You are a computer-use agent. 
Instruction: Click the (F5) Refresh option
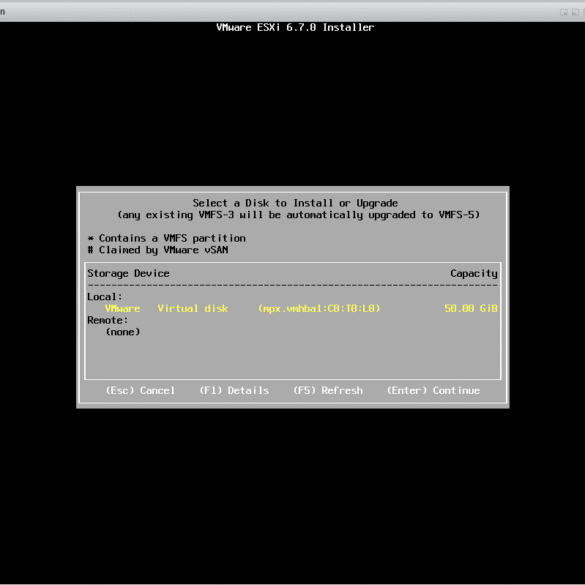[x=328, y=390]
